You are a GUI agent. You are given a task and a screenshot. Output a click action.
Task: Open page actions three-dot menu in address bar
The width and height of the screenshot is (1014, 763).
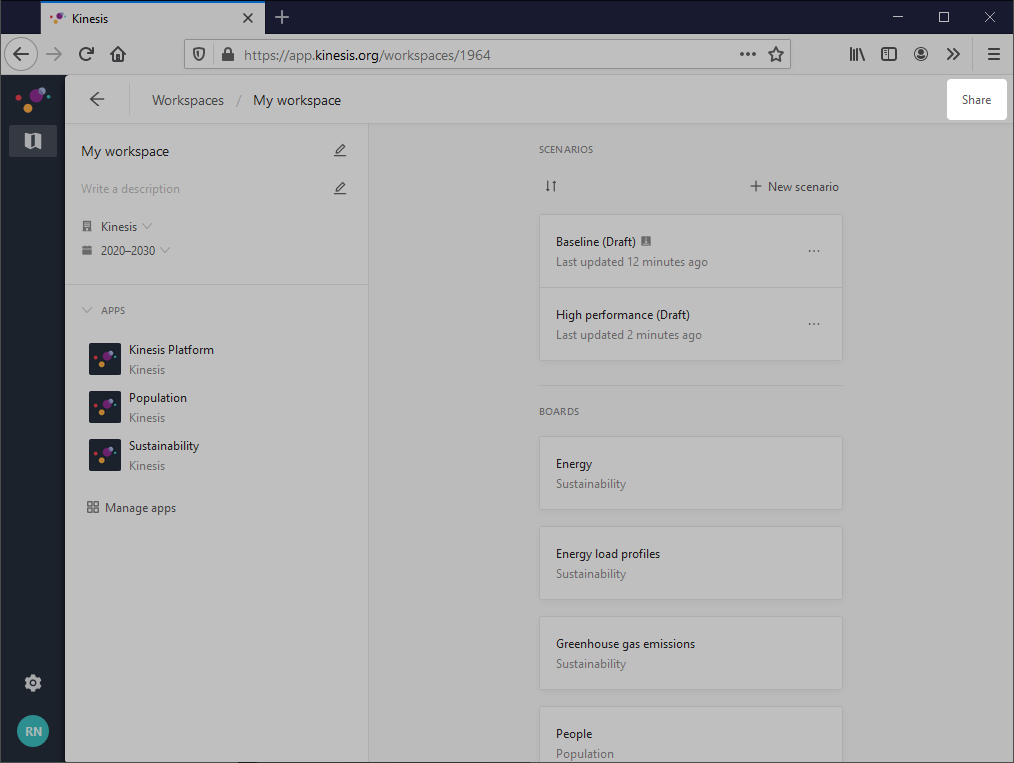748,54
